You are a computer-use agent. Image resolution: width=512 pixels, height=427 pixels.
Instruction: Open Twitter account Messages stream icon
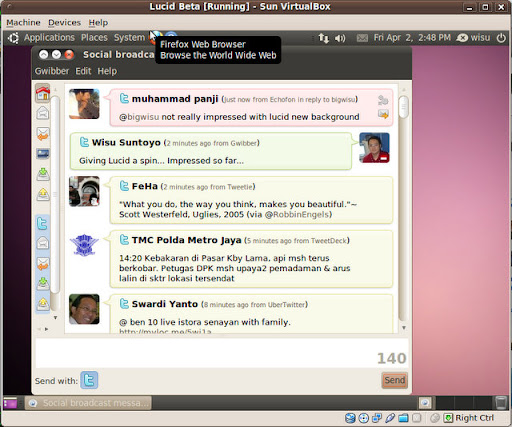coord(43,243)
